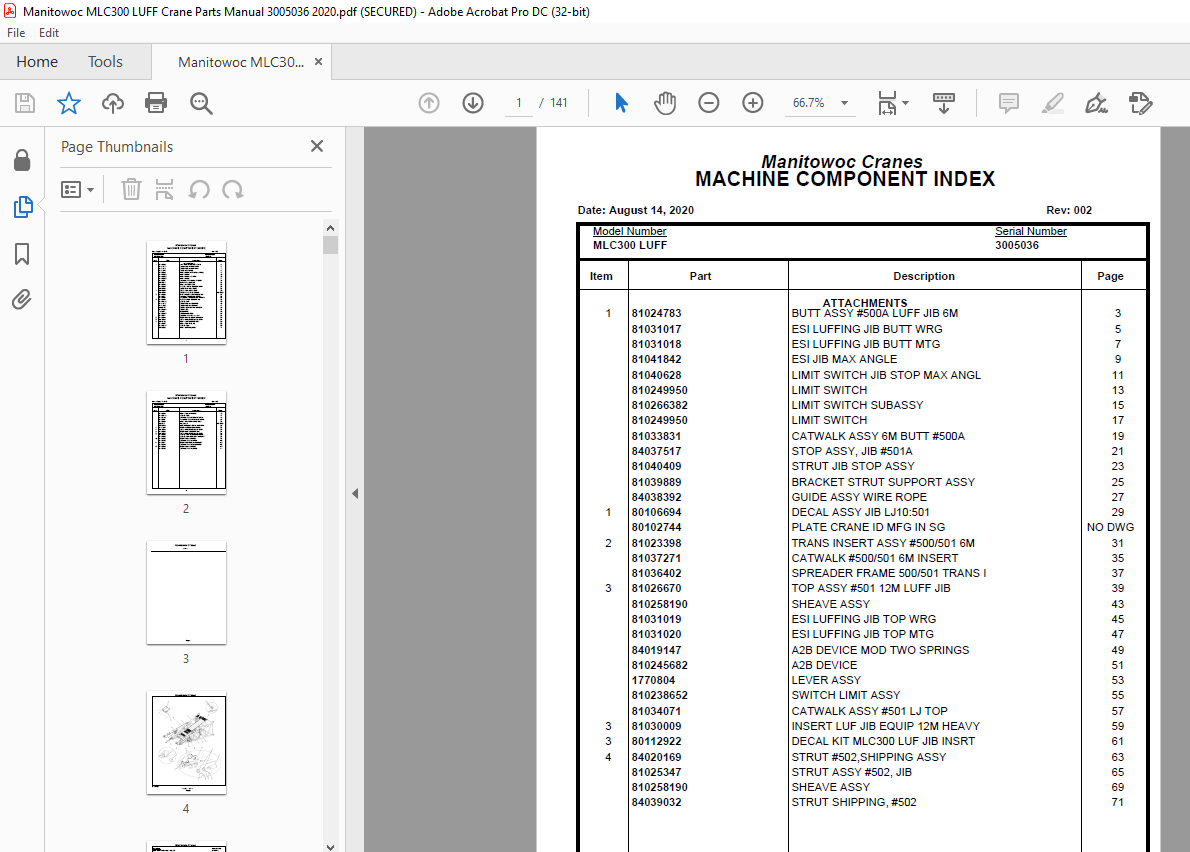The width and height of the screenshot is (1190, 852).
Task: Click serial number 3005036 in the document
Action: [1017, 245]
